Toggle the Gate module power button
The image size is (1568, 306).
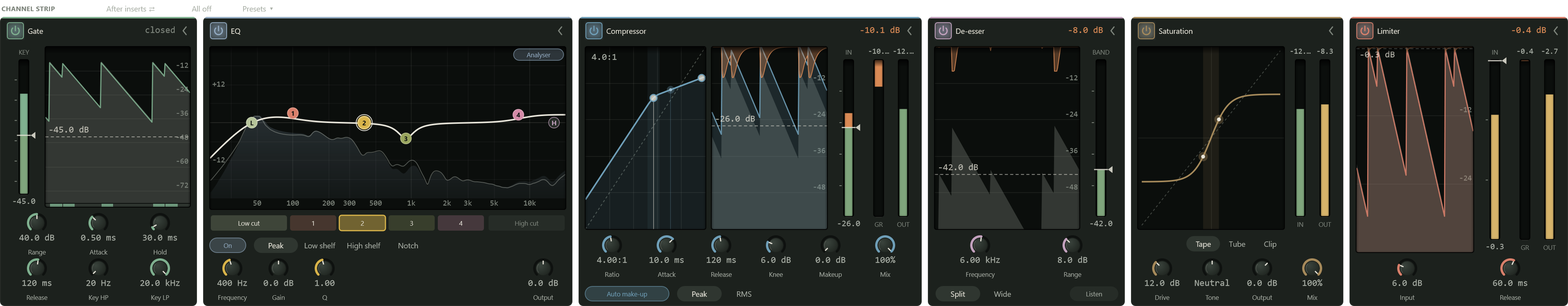tap(15, 30)
